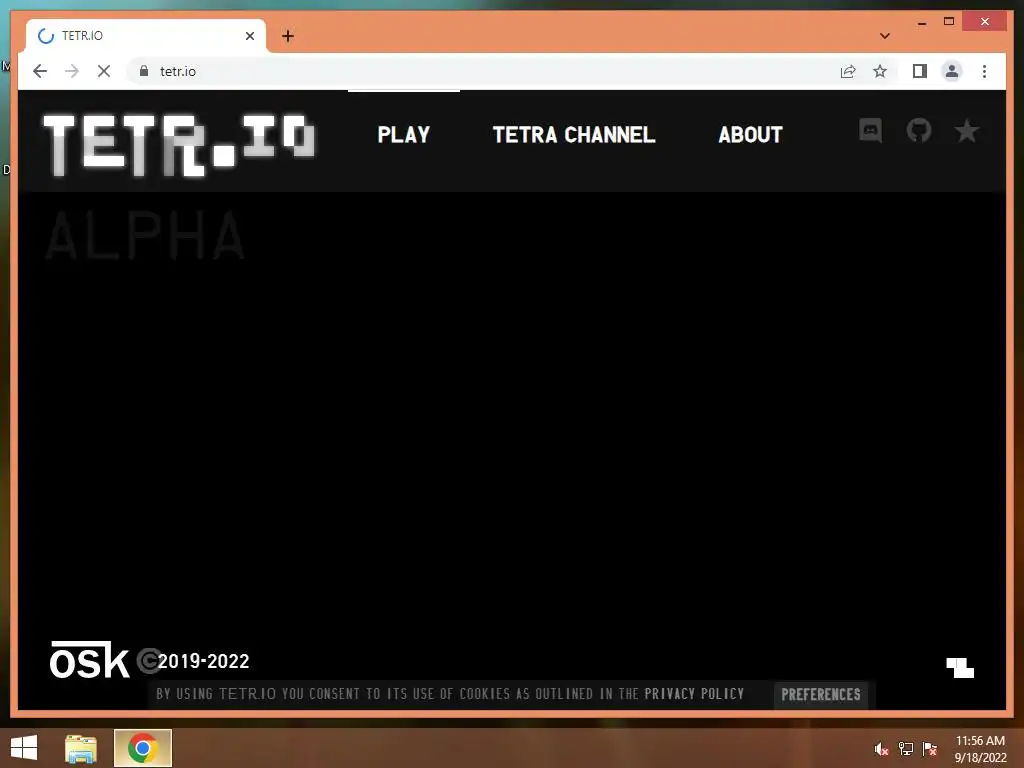
Task: Click the browser forward arrow
Action: (x=72, y=71)
